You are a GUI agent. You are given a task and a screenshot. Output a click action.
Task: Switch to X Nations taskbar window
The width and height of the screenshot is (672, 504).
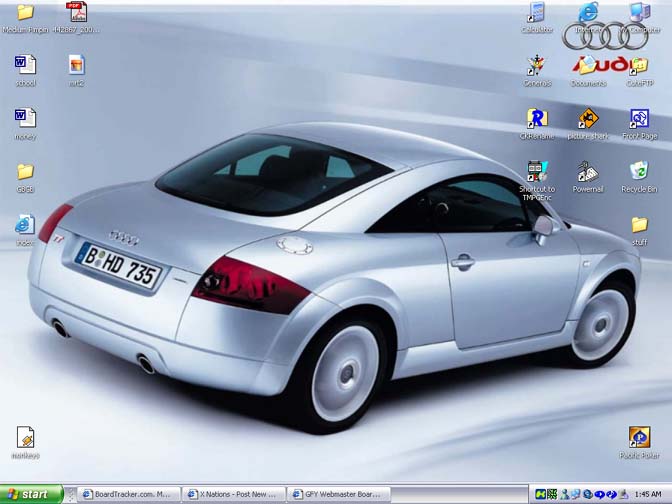coord(234,494)
